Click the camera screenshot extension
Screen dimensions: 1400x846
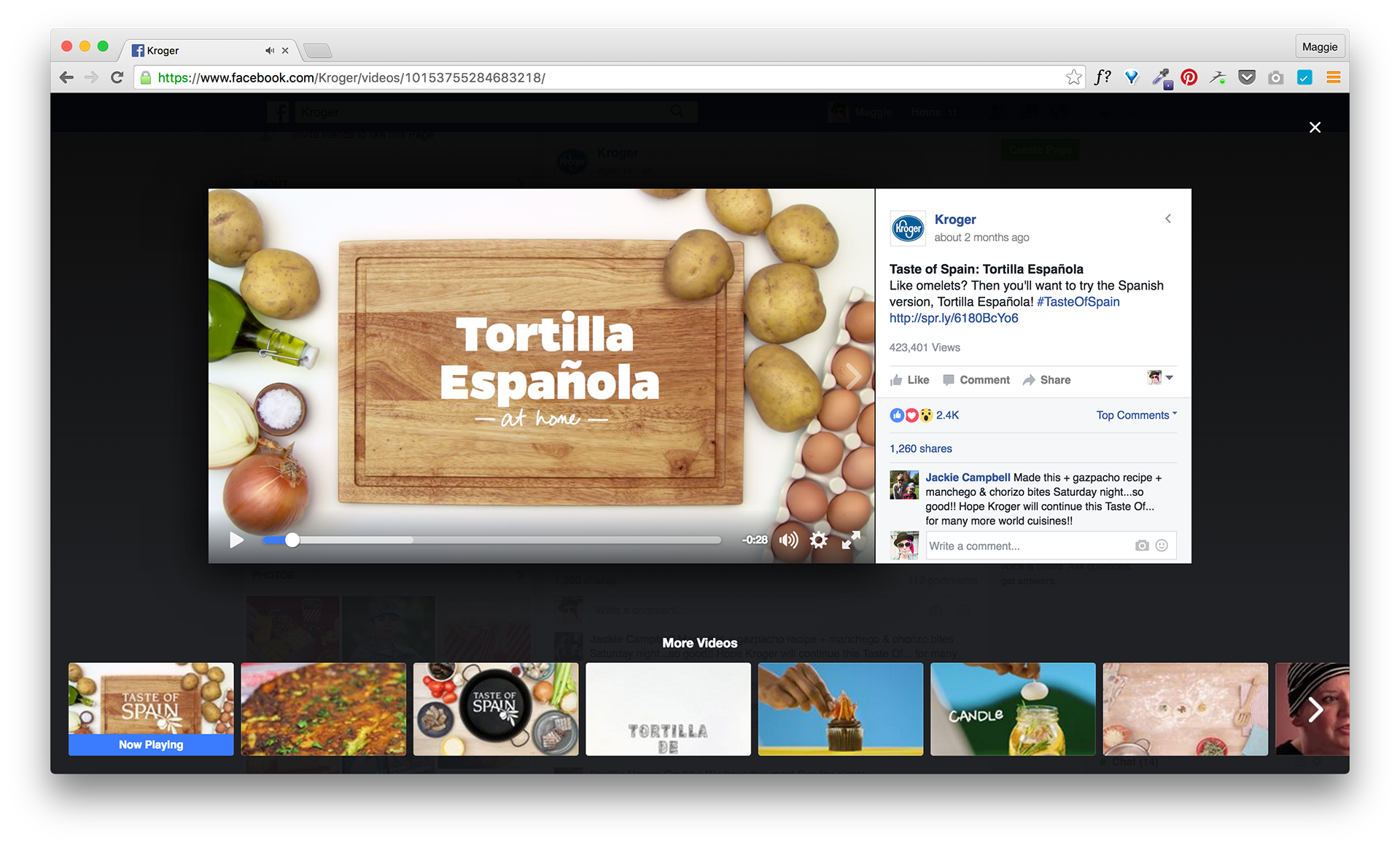[x=1275, y=77]
